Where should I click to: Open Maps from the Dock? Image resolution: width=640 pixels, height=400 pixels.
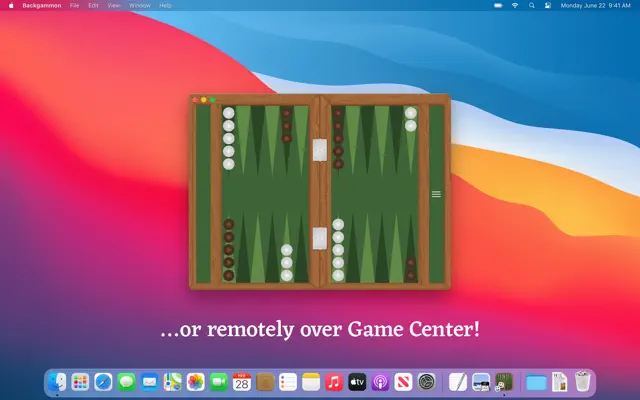pyautogui.click(x=173, y=382)
